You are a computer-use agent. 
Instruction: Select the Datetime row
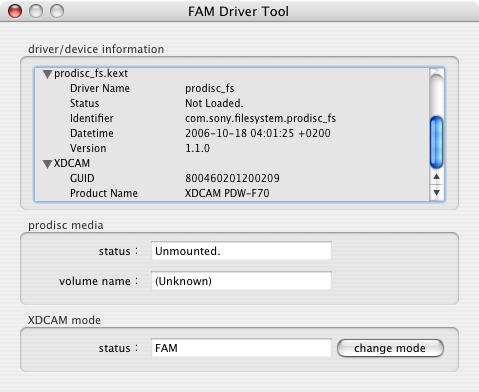click(x=232, y=133)
